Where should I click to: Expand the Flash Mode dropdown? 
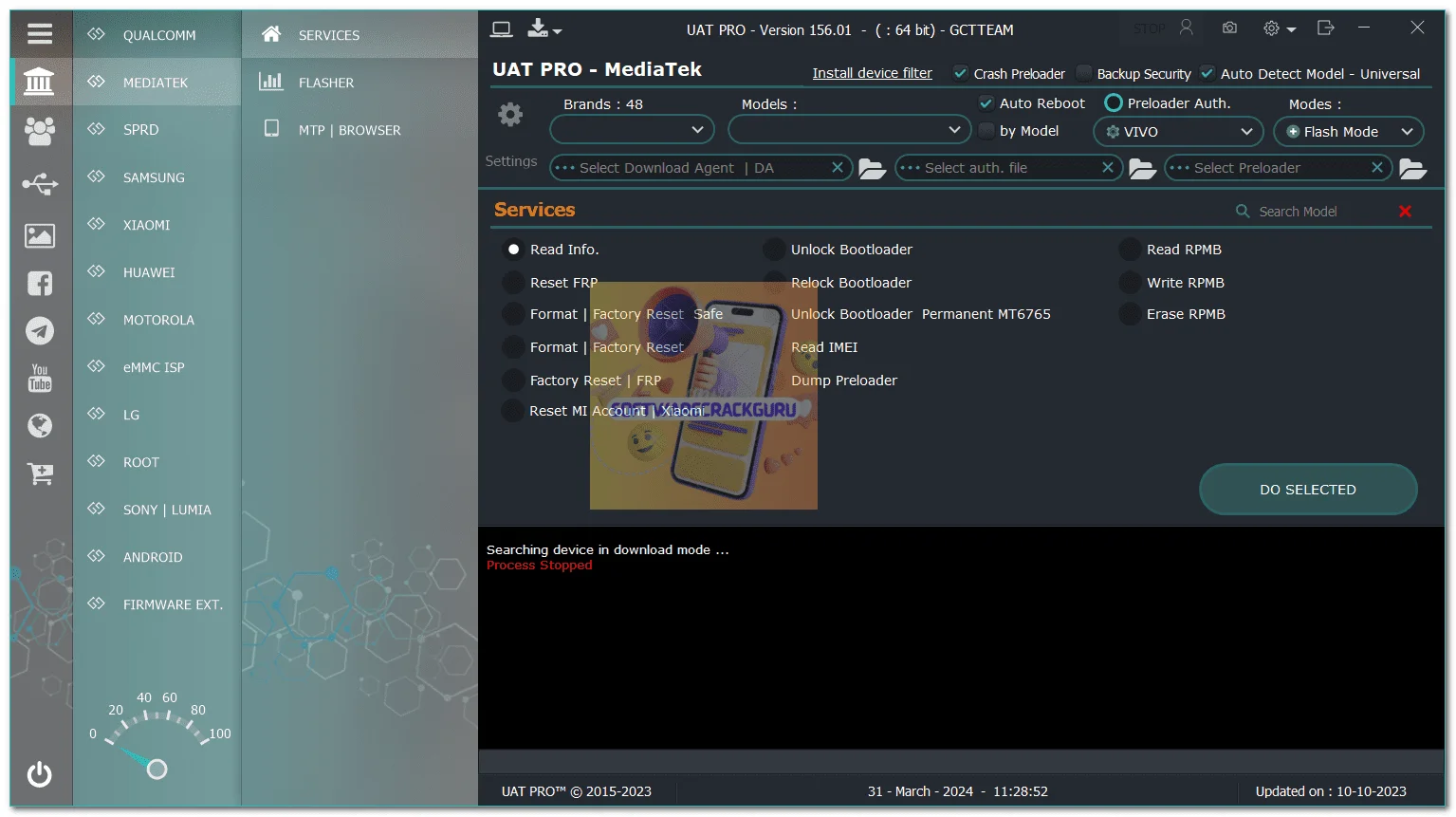(1348, 132)
